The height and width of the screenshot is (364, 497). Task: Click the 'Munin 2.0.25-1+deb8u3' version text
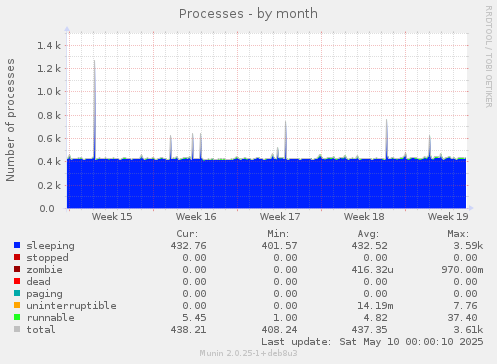click(248, 353)
